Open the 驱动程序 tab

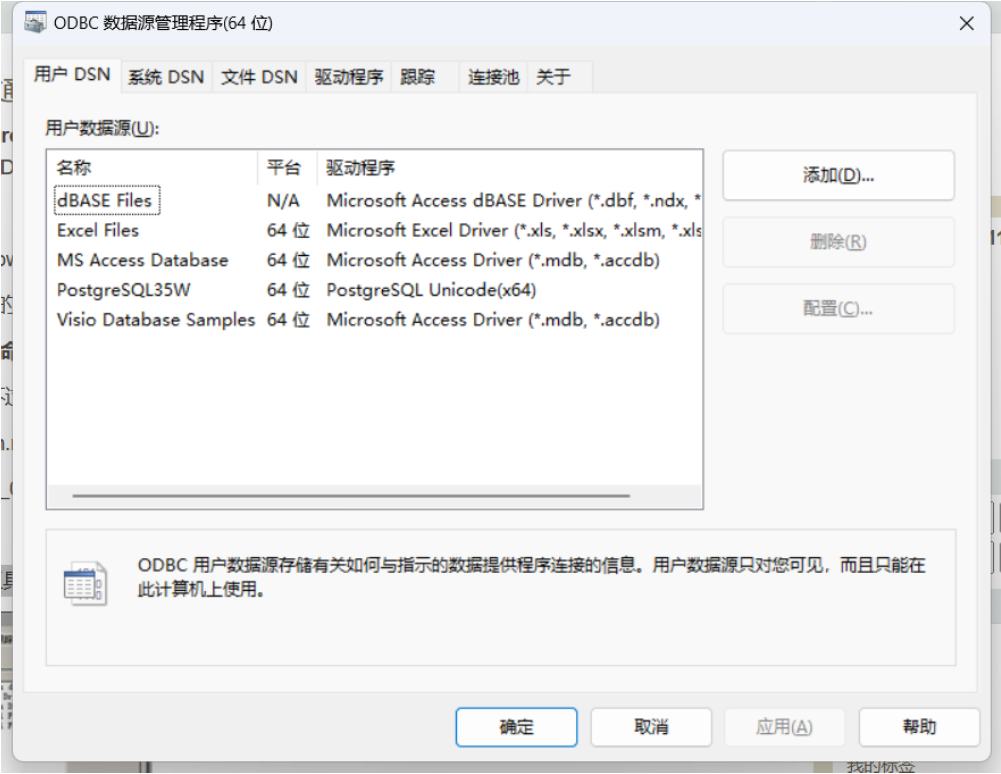pos(349,77)
